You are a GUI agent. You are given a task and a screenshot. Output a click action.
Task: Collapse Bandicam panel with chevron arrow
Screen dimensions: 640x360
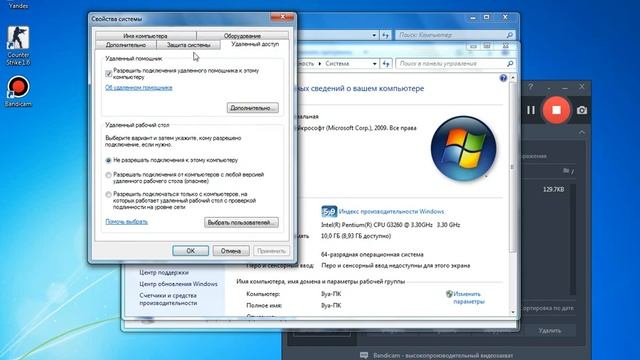[x=582, y=132]
